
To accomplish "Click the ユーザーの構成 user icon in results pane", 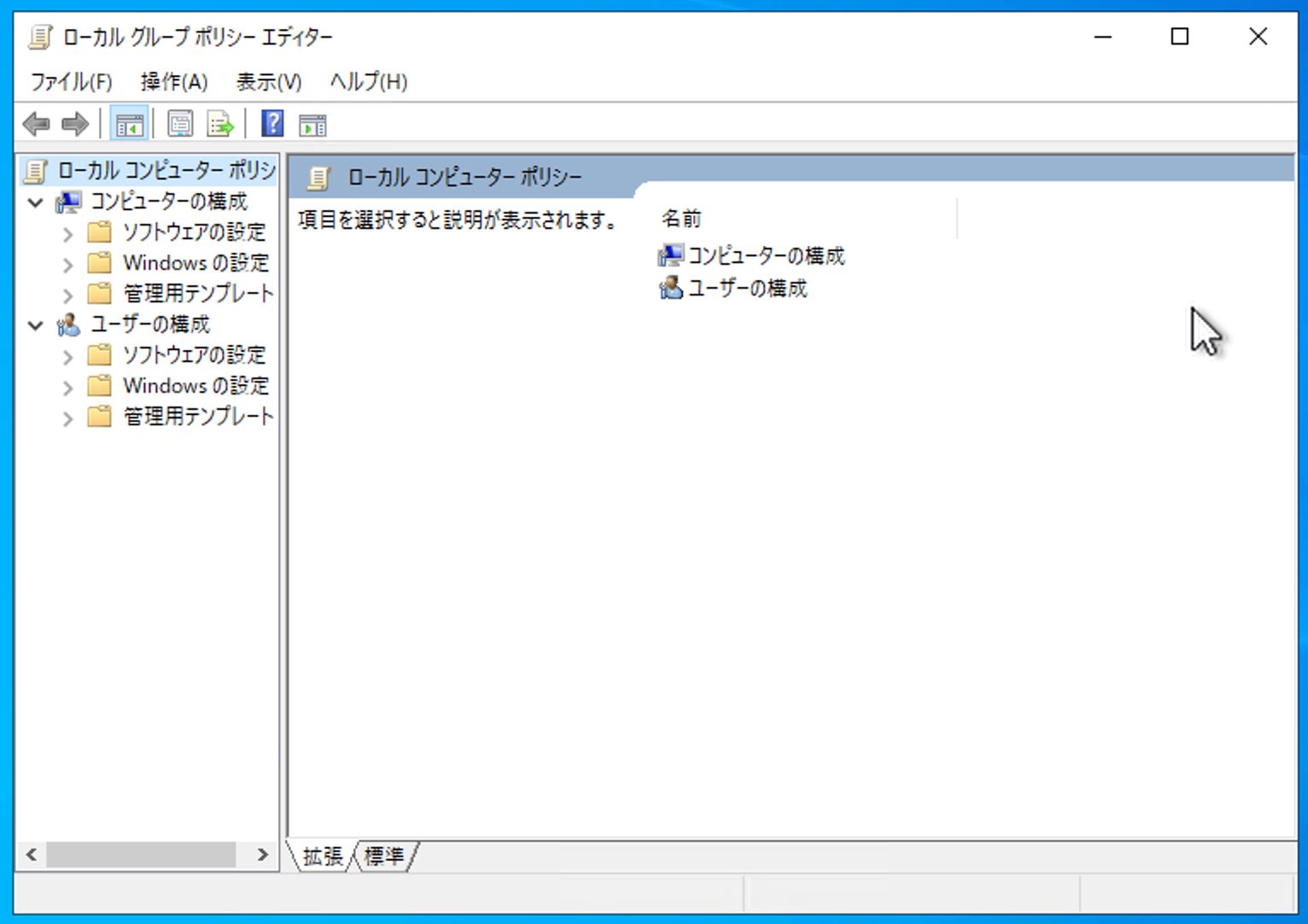I will coord(671,289).
